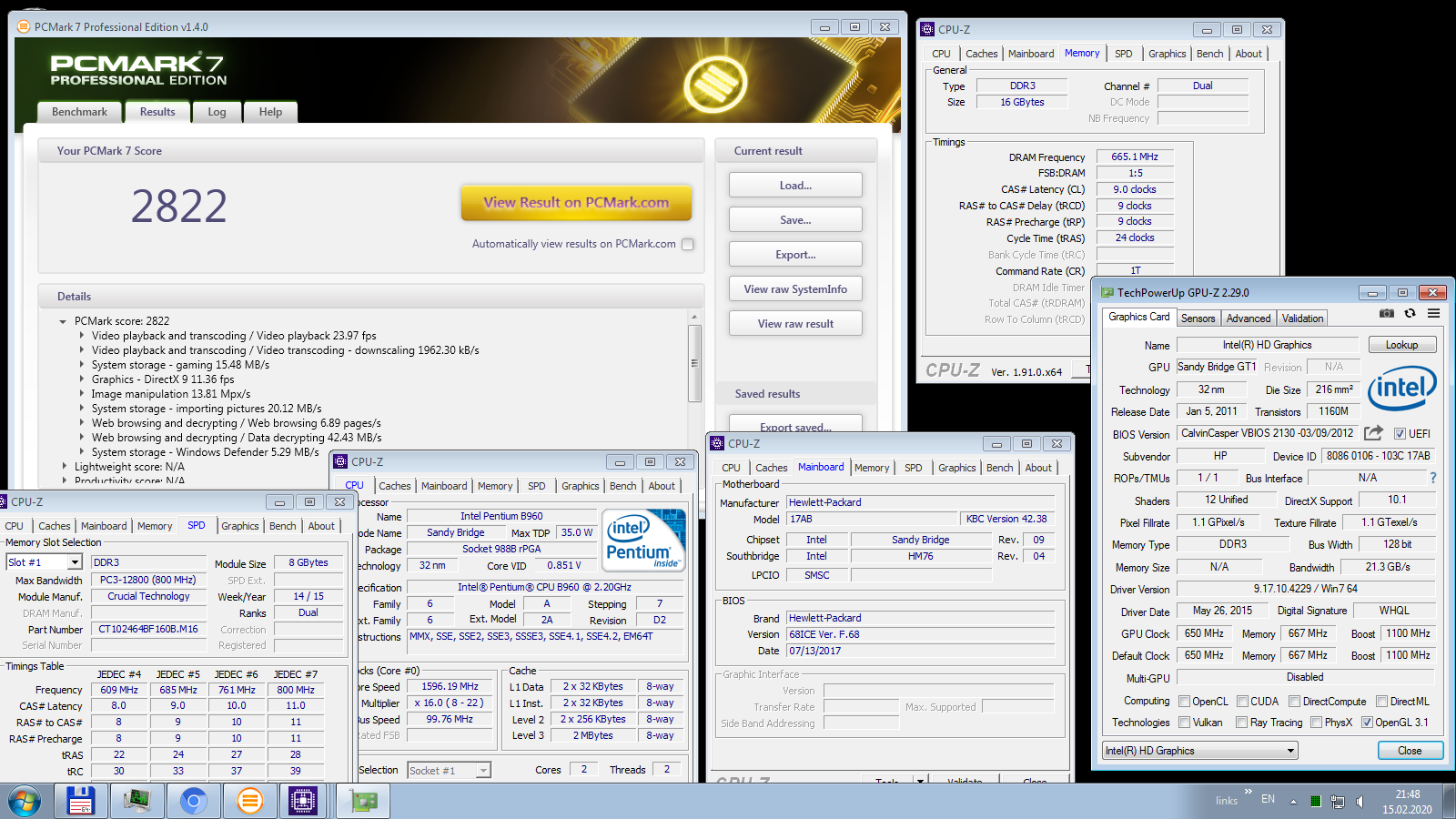Open the orange circular taskbar icon

pyautogui.click(x=249, y=801)
